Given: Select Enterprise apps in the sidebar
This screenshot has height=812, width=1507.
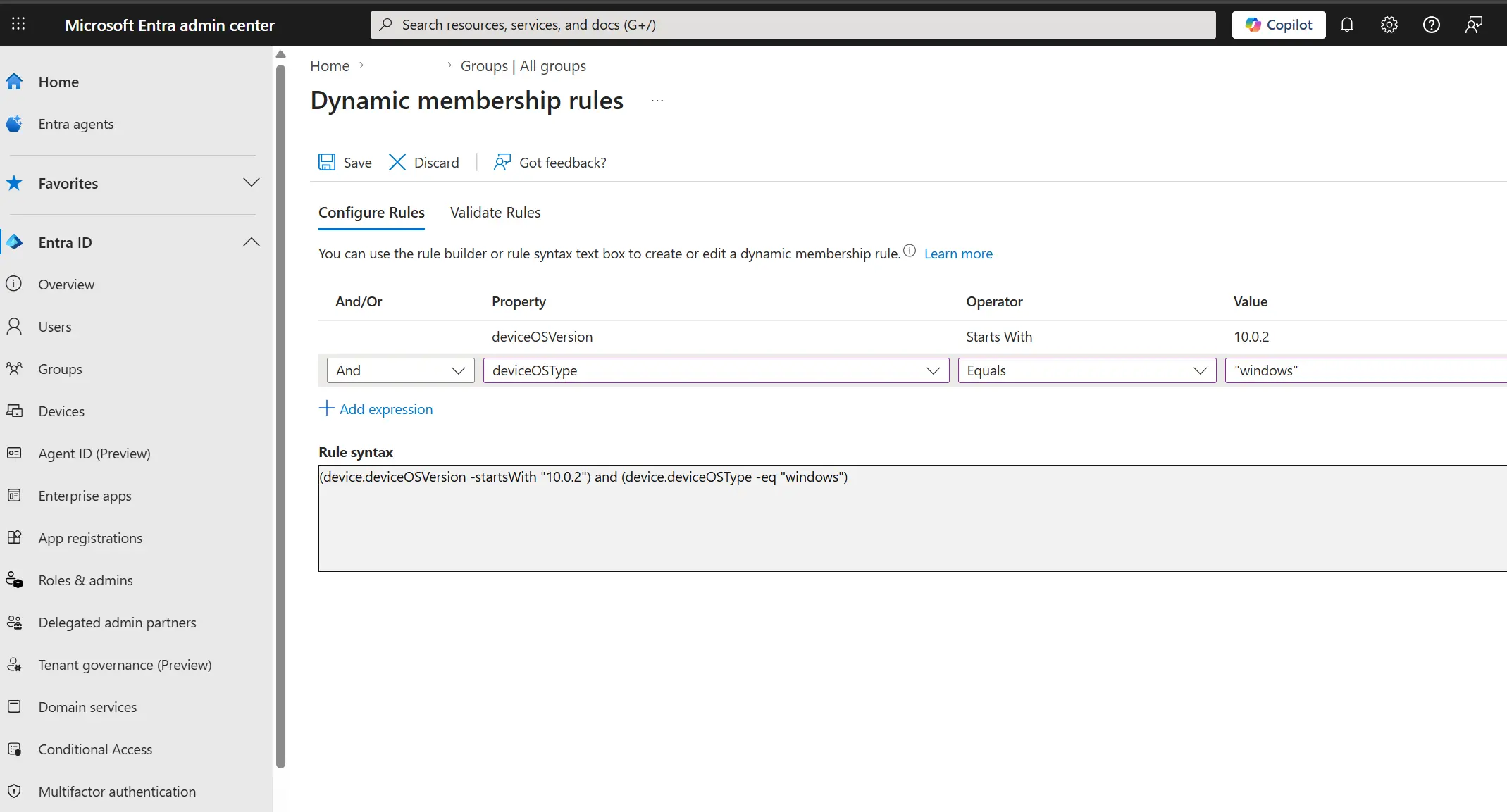Looking at the screenshot, I should pyautogui.click(x=85, y=495).
